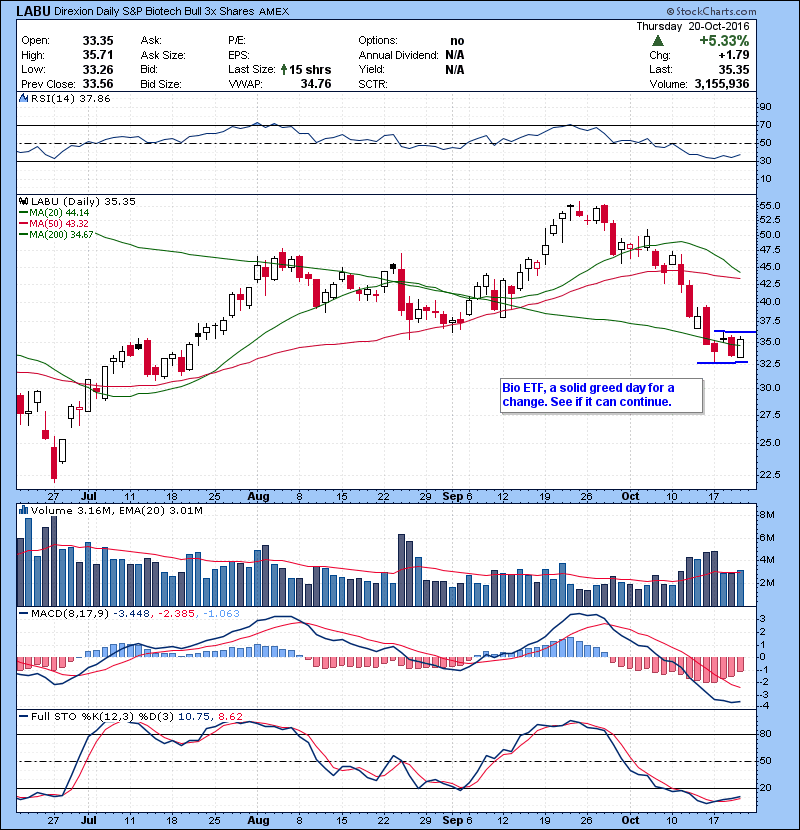This screenshot has width=800, height=830.
Task: Click the Jul label on price chart axis
Action: (88, 497)
